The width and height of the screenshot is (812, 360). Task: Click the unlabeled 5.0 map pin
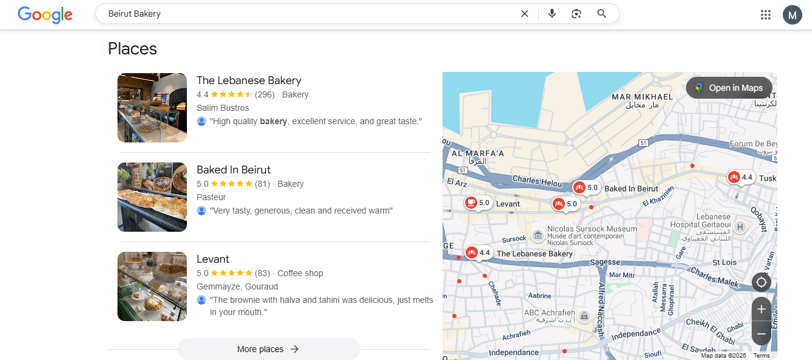click(566, 204)
